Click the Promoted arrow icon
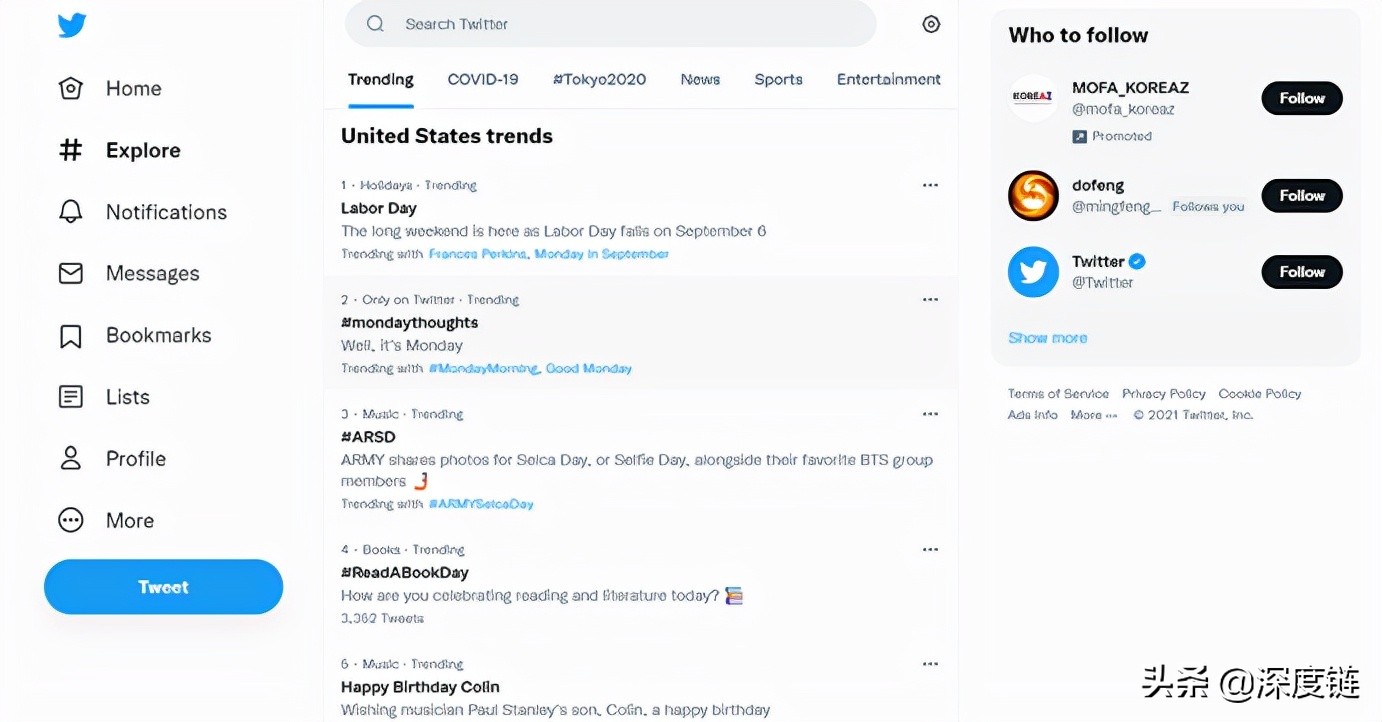Viewport: 1382px width, 722px height. click(x=1079, y=136)
